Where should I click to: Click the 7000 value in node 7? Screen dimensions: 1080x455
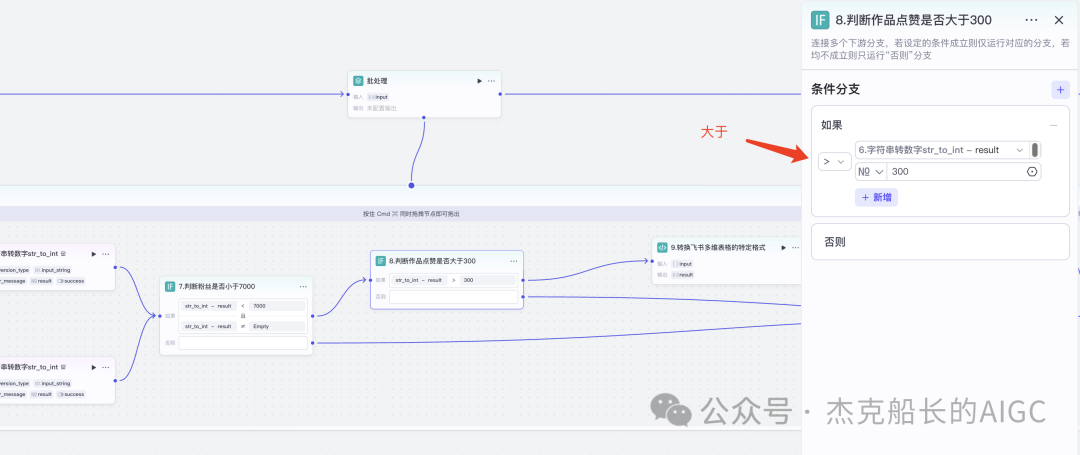coord(276,306)
